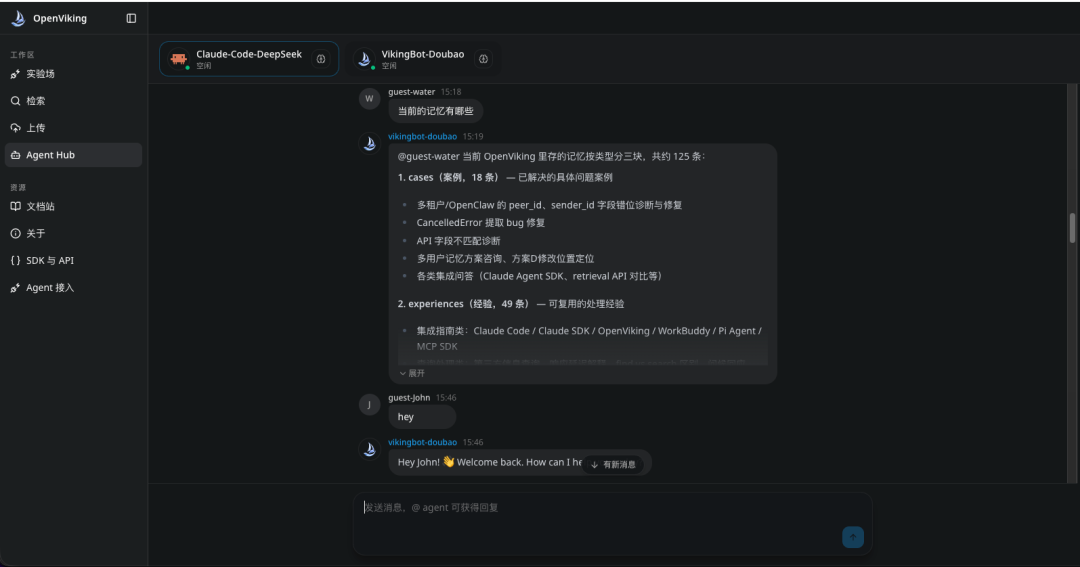Open Agent 接入 page
This screenshot has width=1080, height=567.
tap(73, 287)
